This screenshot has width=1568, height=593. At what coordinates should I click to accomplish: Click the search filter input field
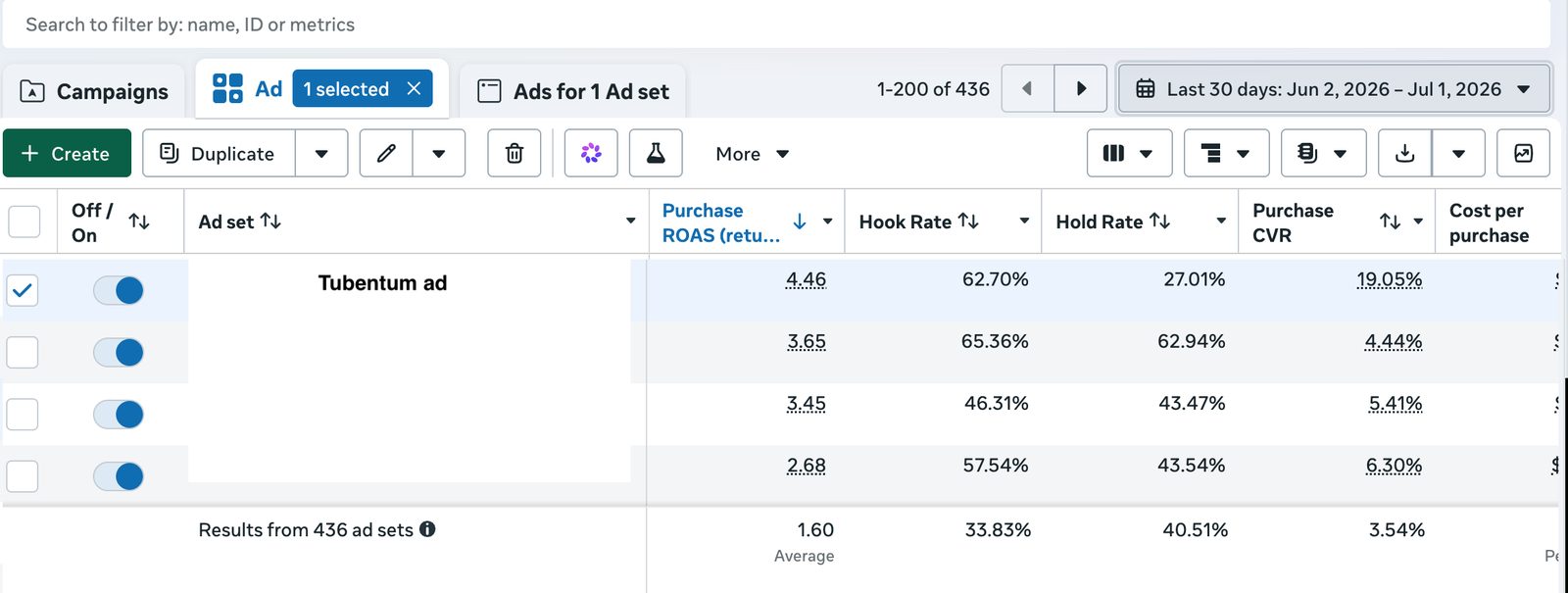(x=776, y=25)
